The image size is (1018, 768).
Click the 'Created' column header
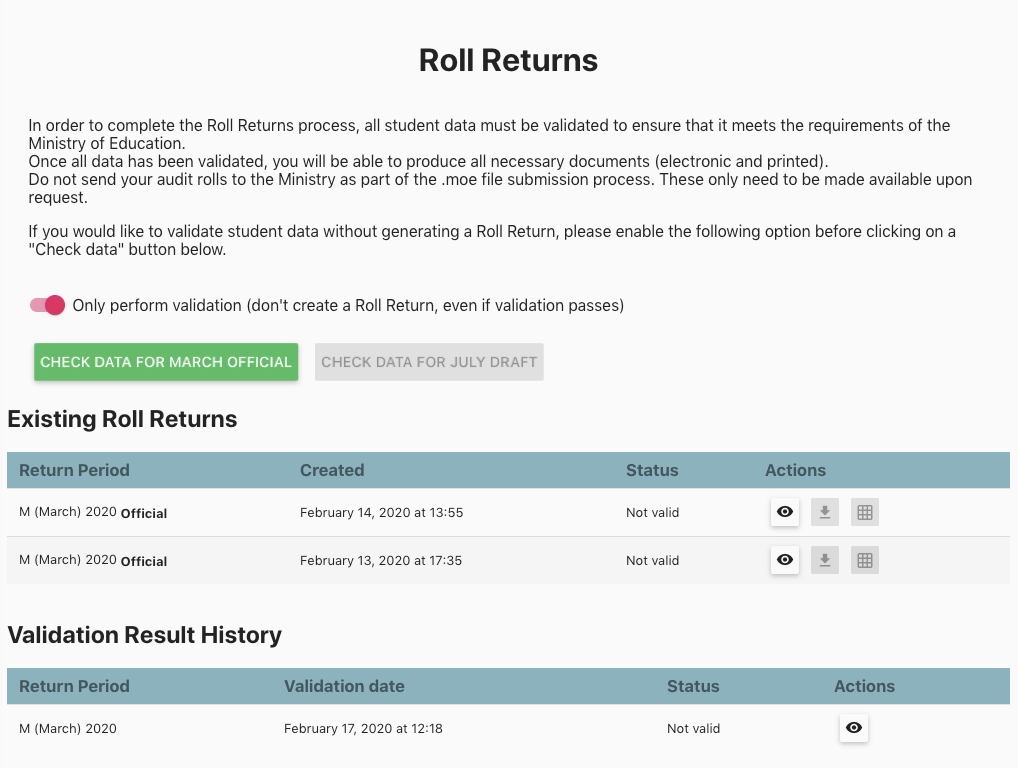(332, 470)
